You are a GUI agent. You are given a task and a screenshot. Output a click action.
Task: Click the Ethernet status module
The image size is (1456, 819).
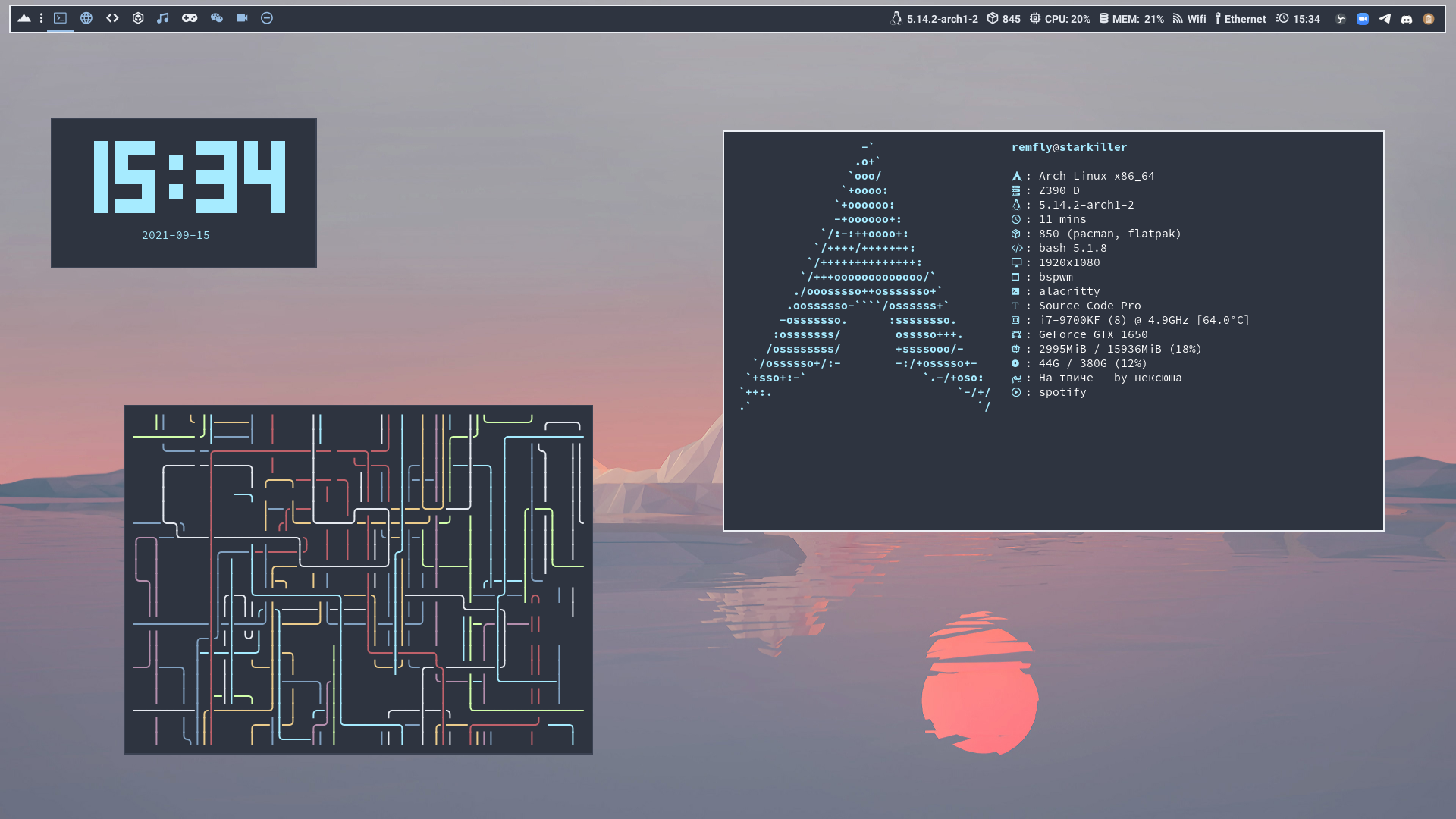[1240, 19]
